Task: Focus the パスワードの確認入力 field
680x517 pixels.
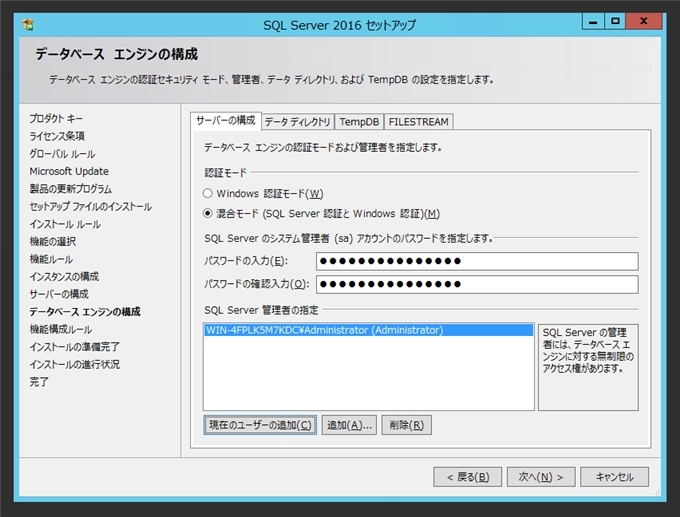Action: pos(477,285)
